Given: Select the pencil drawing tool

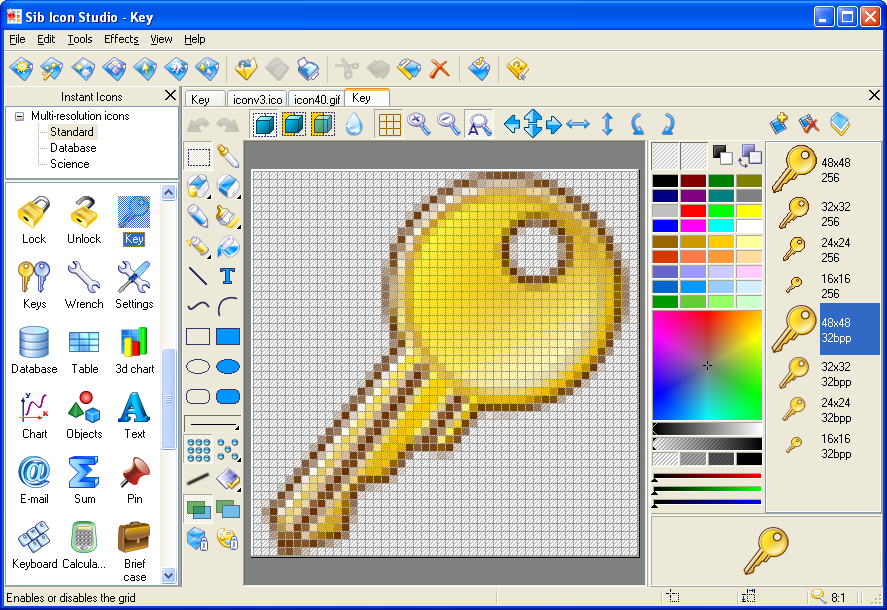Looking at the screenshot, I should tap(198, 215).
